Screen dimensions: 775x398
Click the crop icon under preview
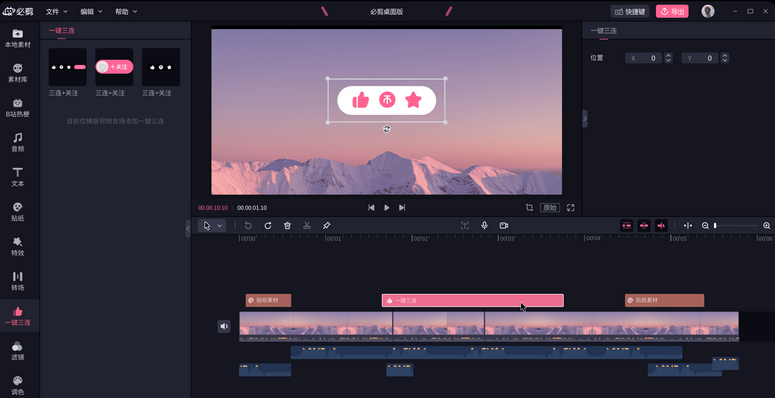point(529,208)
